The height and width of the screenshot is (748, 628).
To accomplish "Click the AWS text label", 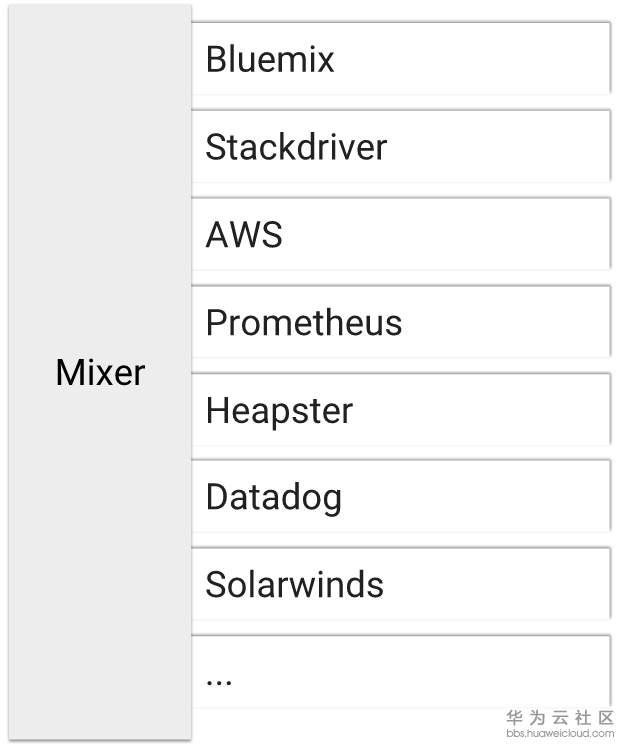I will 244,235.
